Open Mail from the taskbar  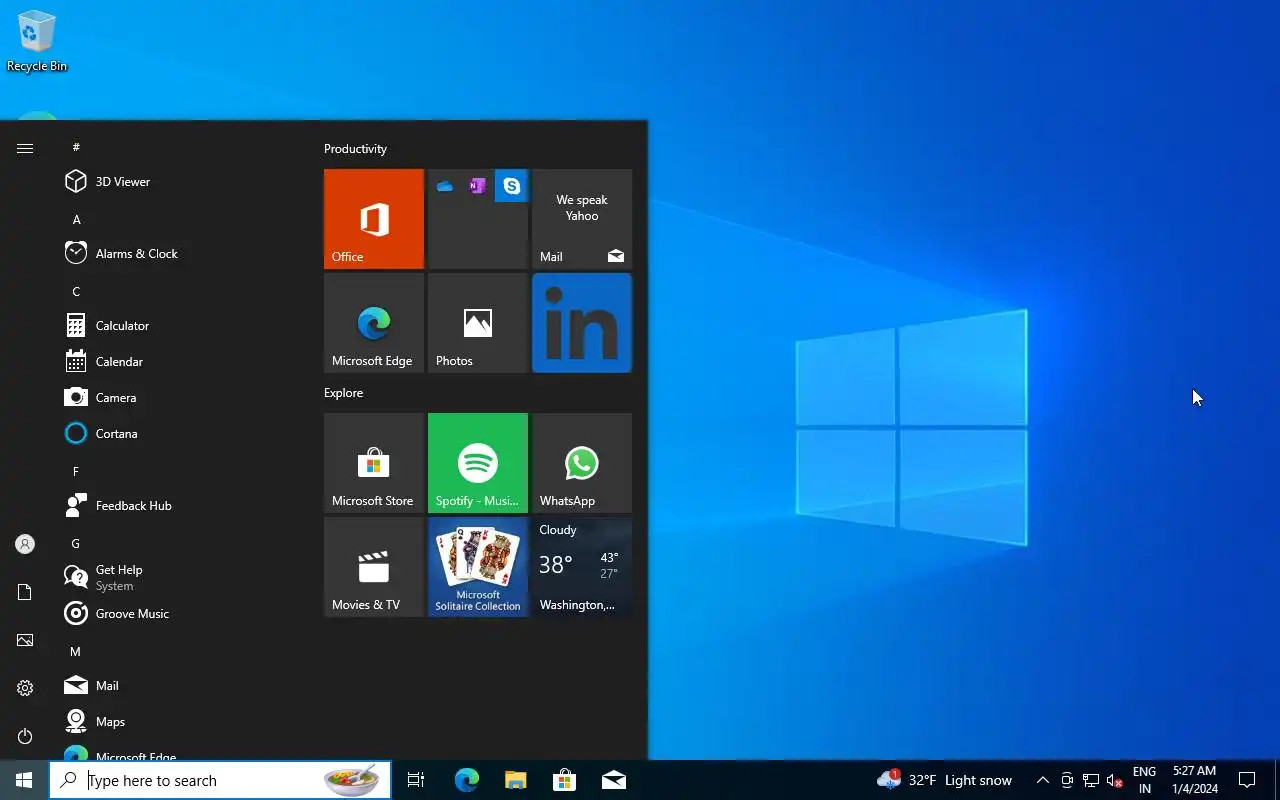(613, 780)
